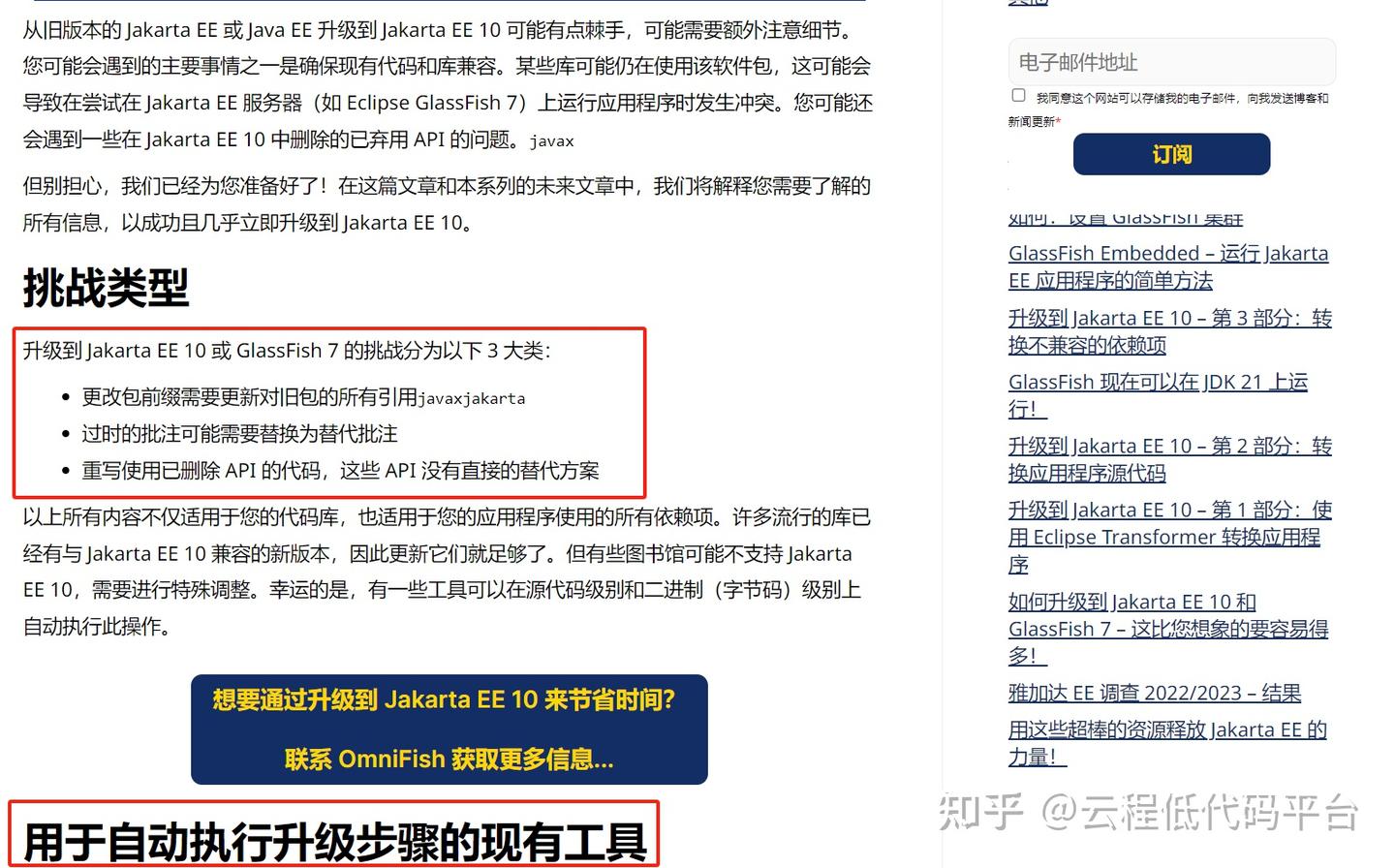
Task: Open GlassFish 现在可以在 JDK 21 上运行 link
Action: tap(1158, 395)
